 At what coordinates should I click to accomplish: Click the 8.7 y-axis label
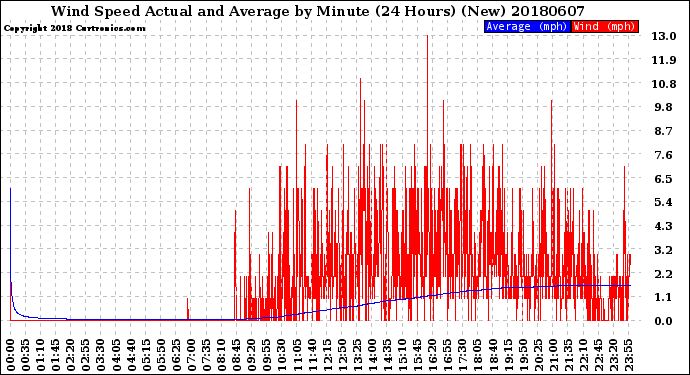(x=664, y=131)
